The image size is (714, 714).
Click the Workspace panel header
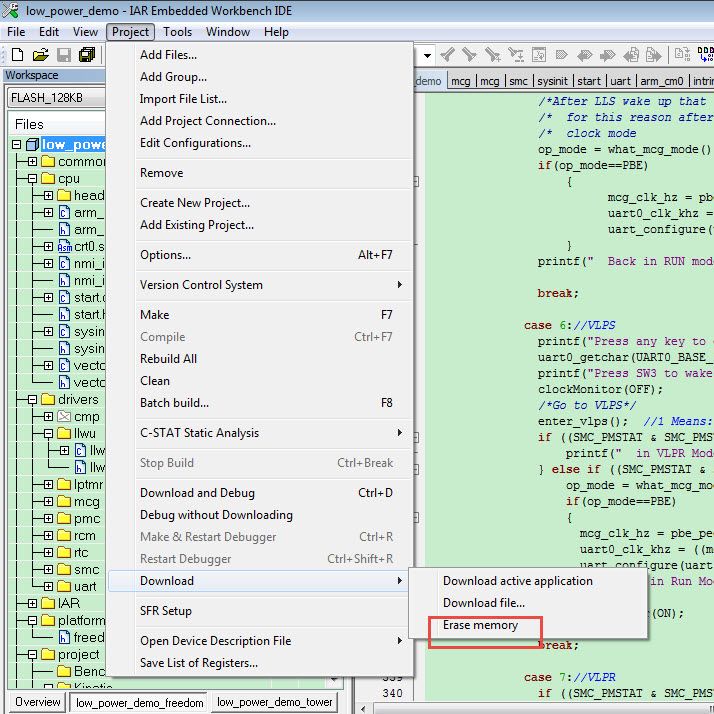(x=55, y=75)
